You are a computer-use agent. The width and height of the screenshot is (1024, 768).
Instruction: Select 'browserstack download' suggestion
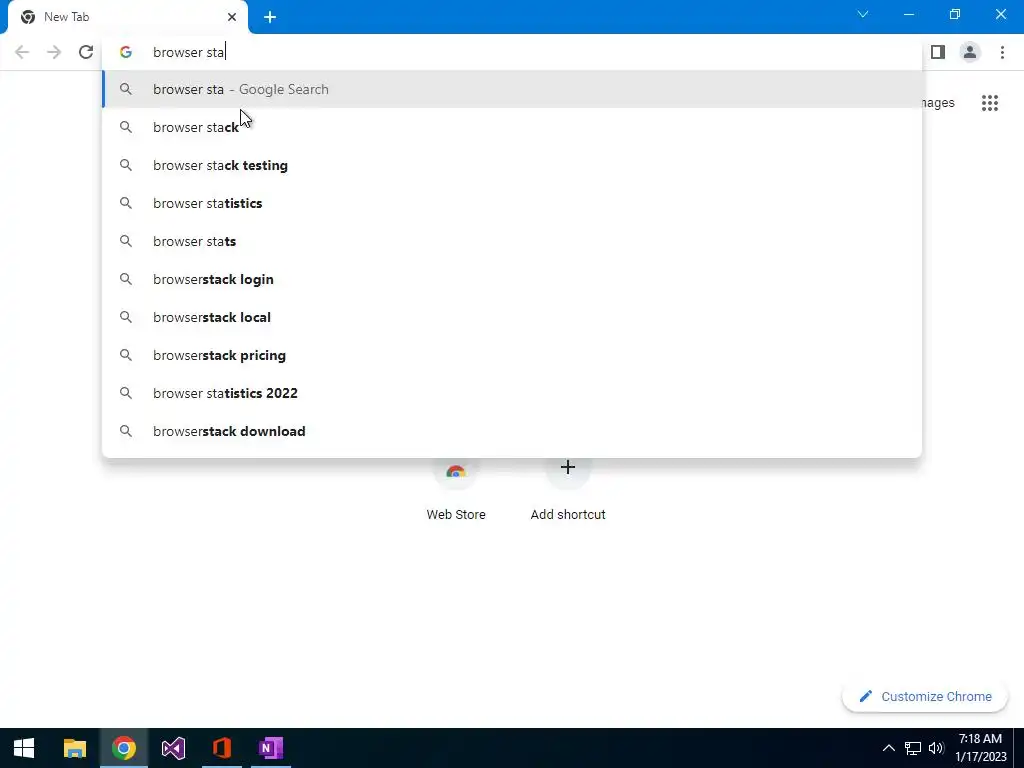[513, 431]
